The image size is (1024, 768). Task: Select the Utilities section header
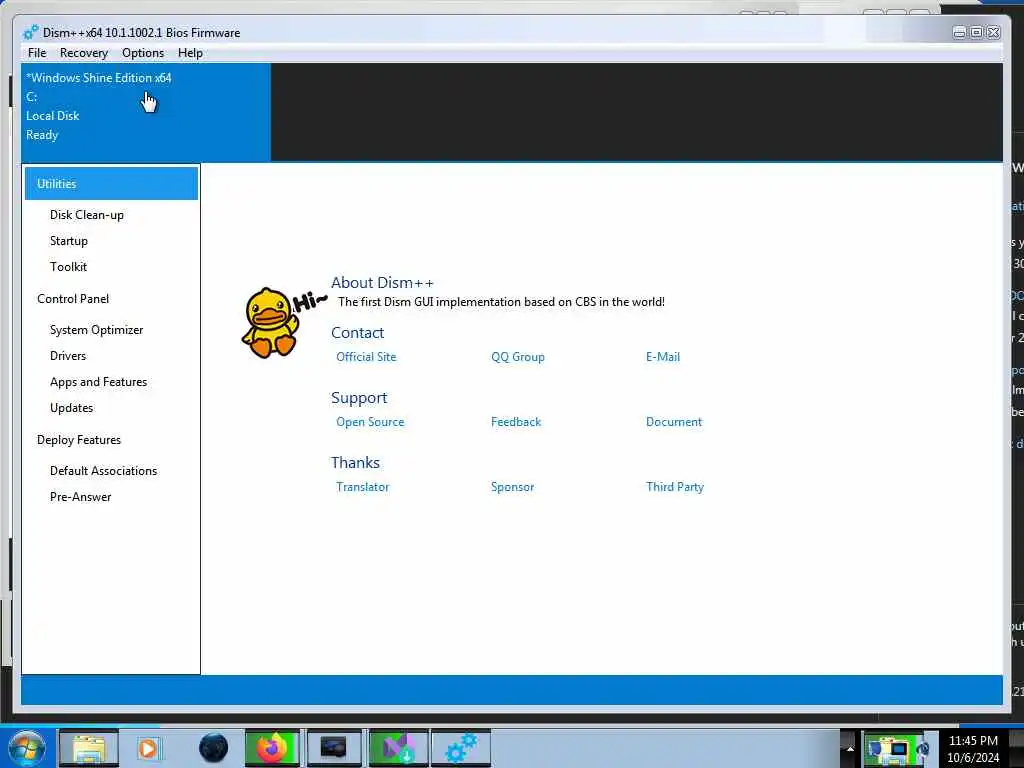click(111, 184)
